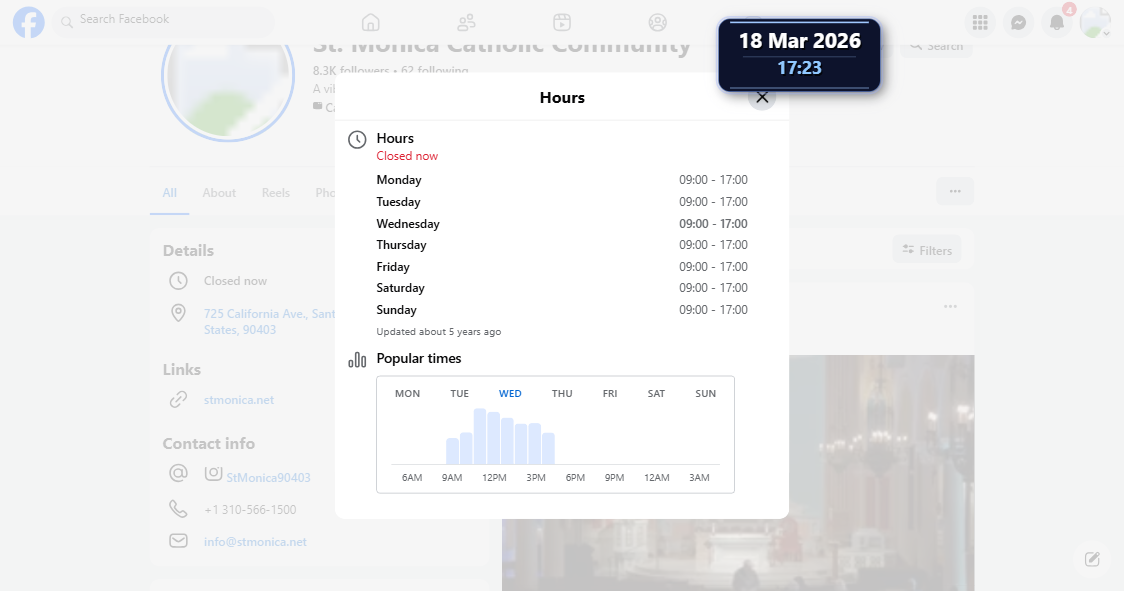Click the Friday hours row

(x=562, y=267)
